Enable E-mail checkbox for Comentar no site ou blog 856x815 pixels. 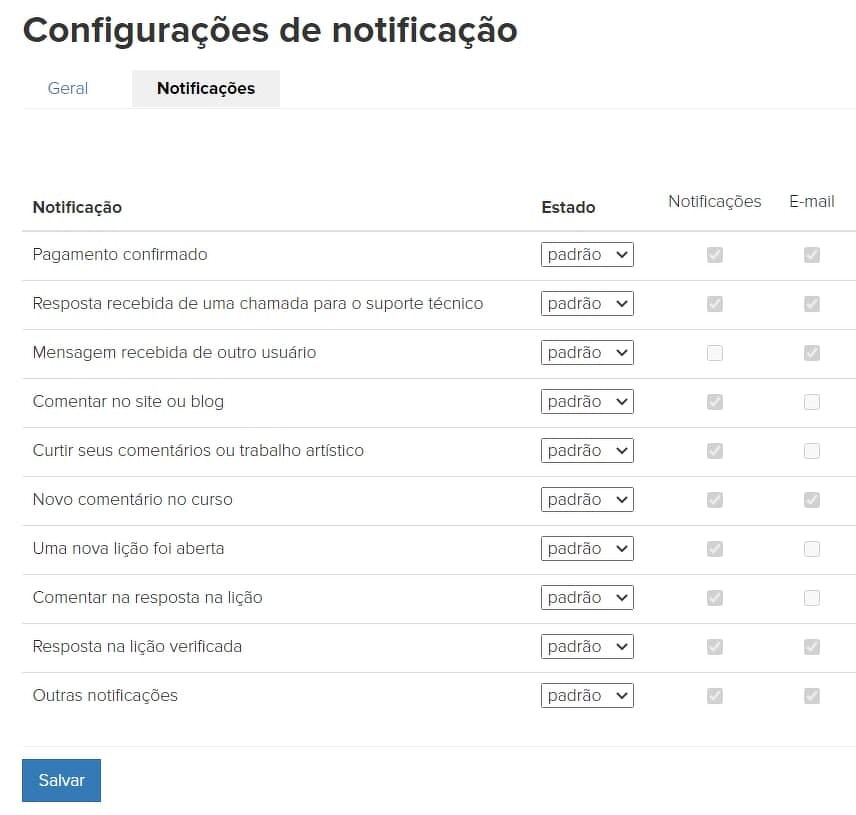[812, 402]
